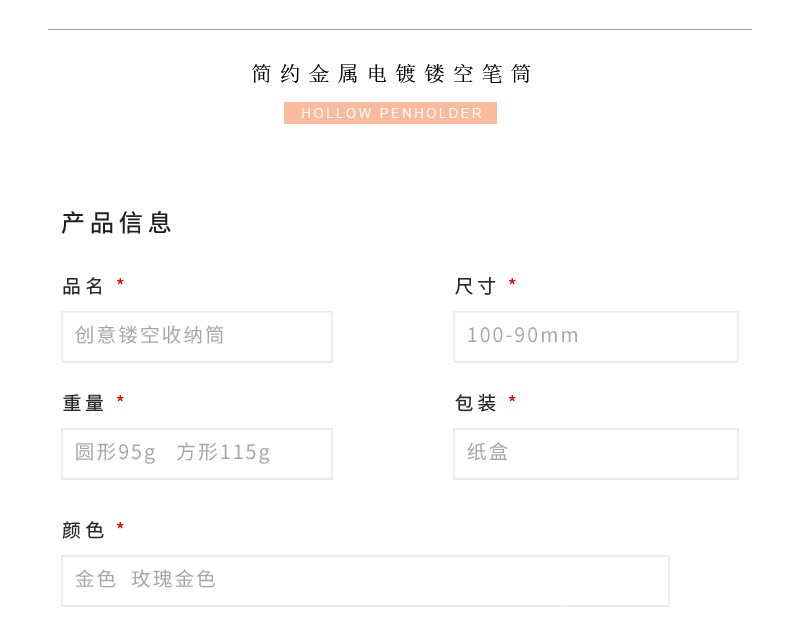The height and width of the screenshot is (622, 800).
Task: Click the 方形115g text in weight field
Action: [223, 453]
